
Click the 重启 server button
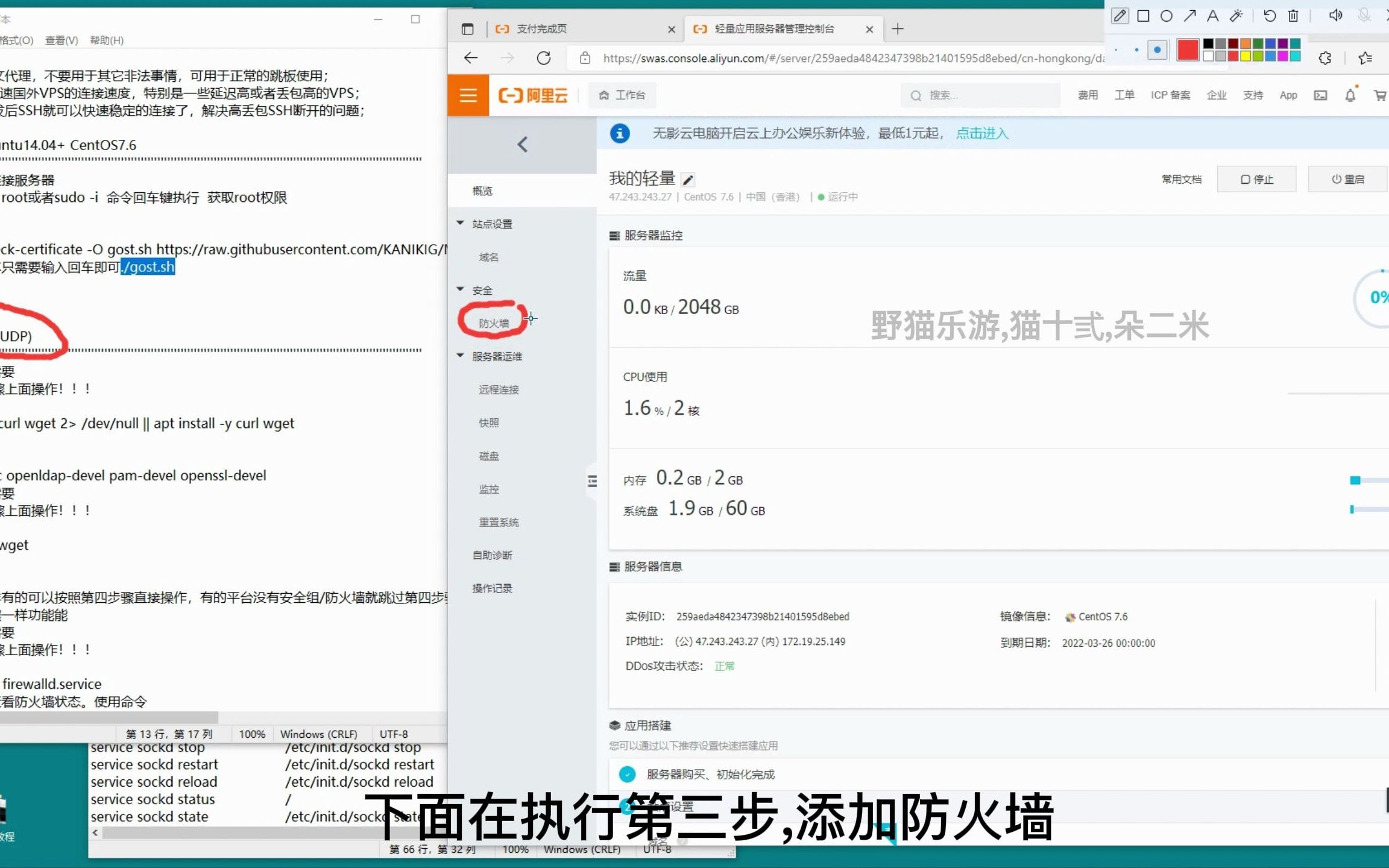point(1348,180)
